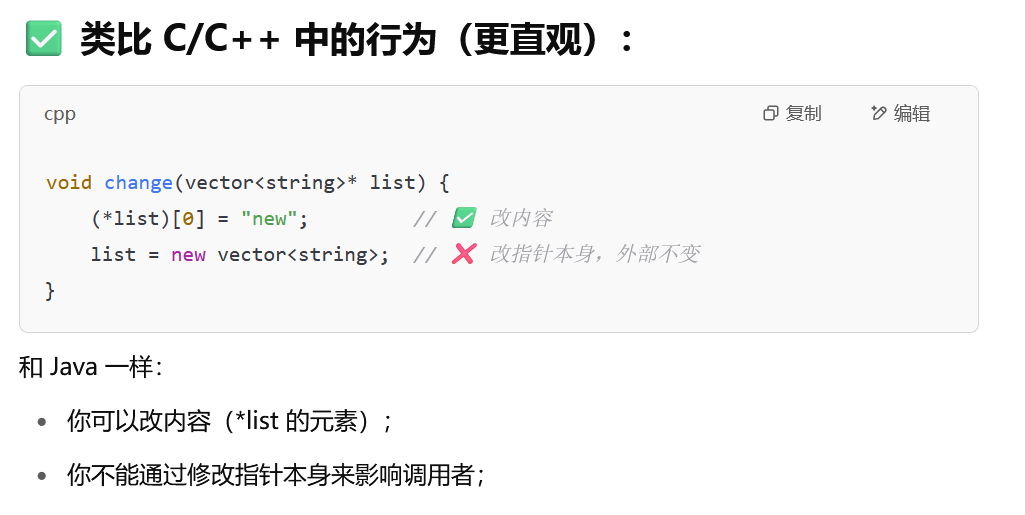Click the edit pencil icon
Screen dimensions: 1025x515
pos(879,113)
